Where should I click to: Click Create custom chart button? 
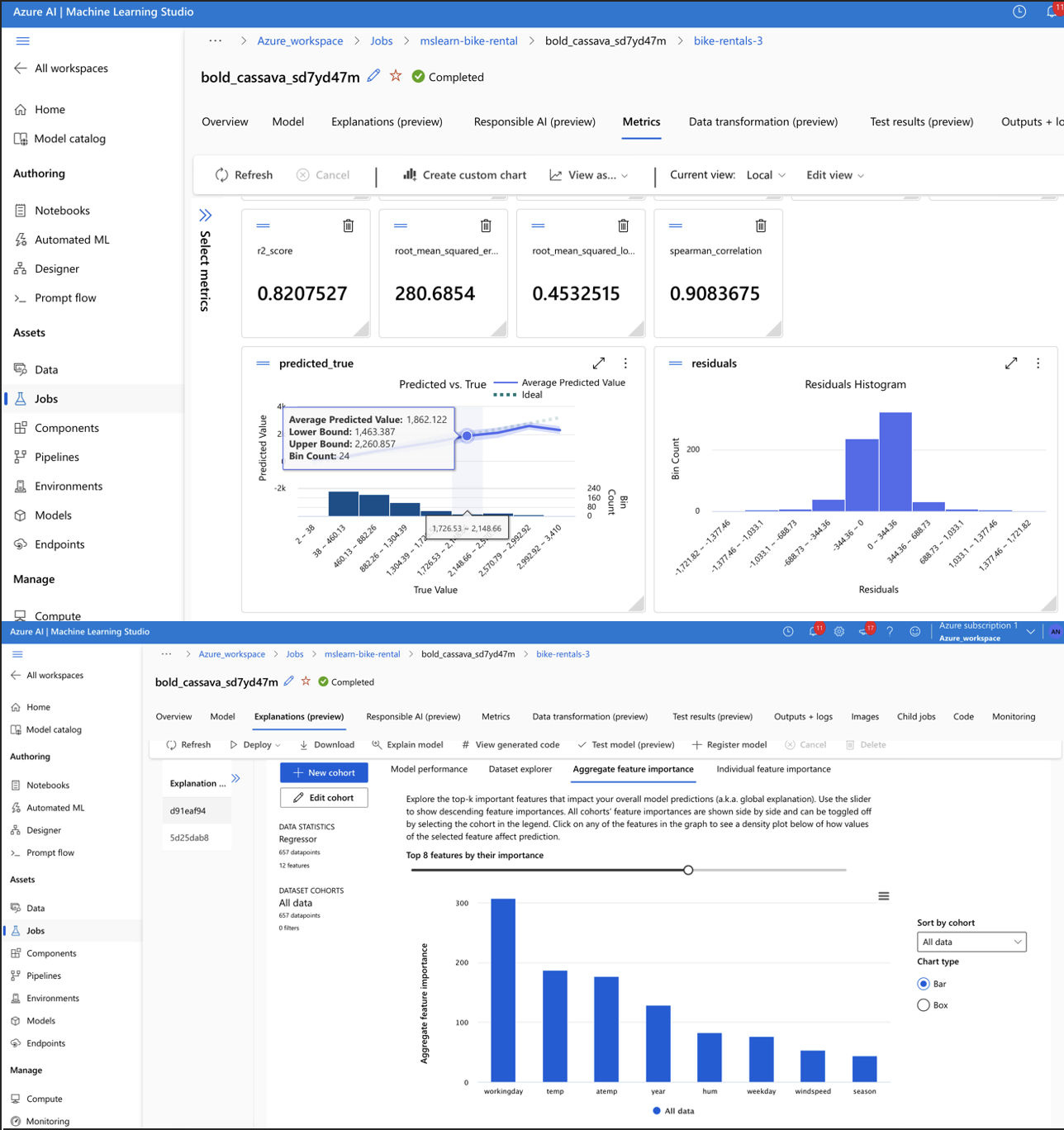[x=465, y=175]
